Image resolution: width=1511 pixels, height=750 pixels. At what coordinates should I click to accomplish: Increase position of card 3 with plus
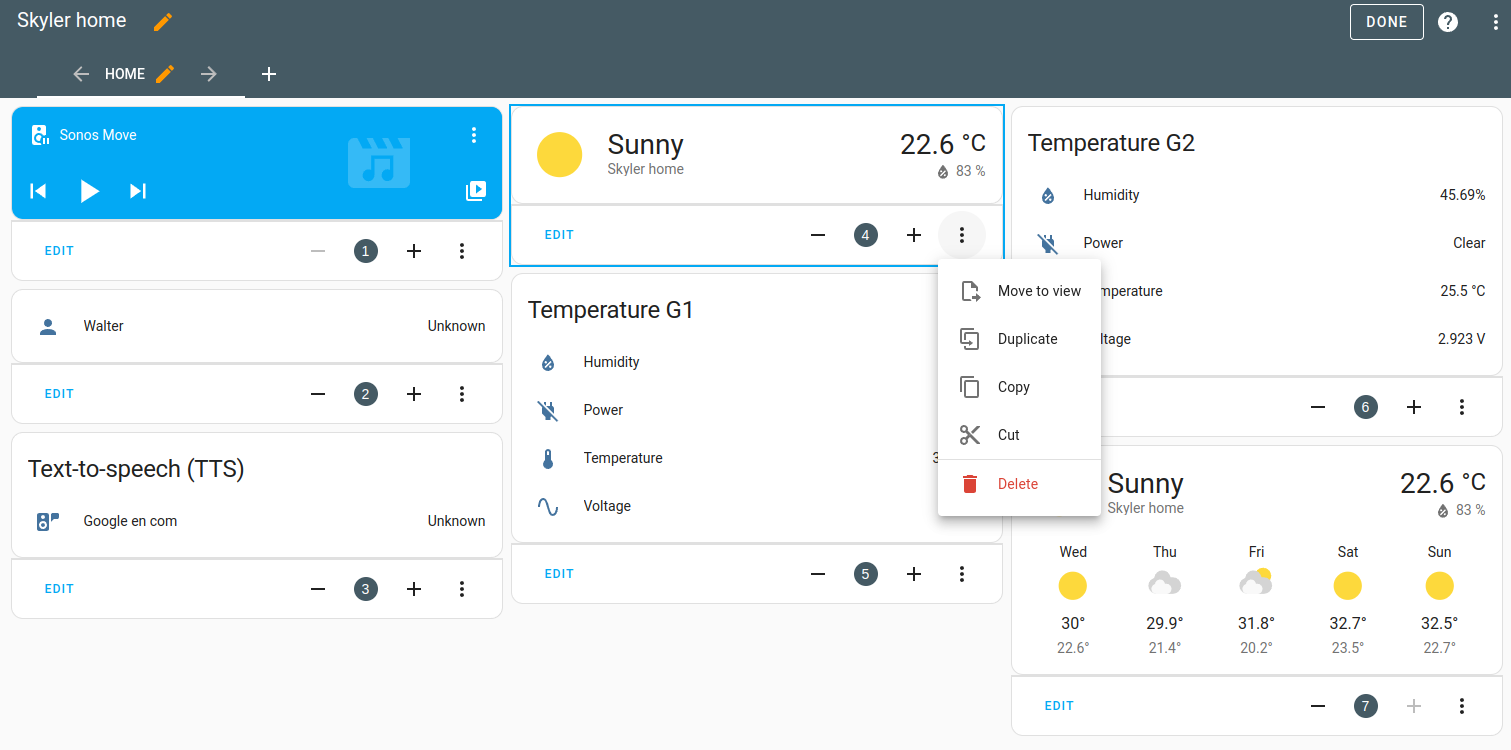(414, 589)
